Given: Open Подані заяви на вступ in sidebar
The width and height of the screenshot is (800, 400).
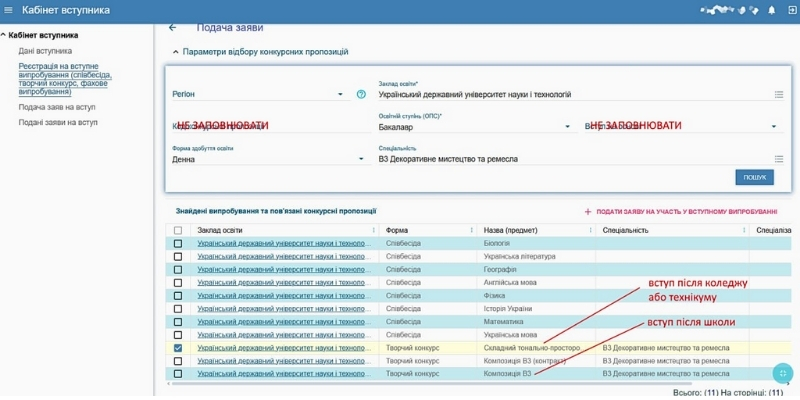Looking at the screenshot, I should [x=58, y=122].
